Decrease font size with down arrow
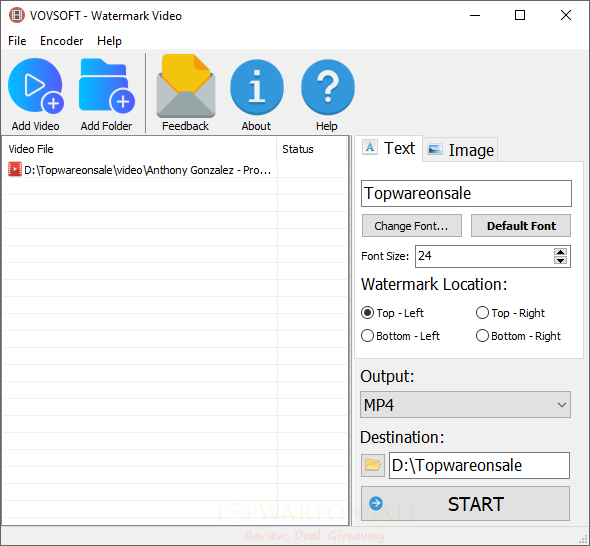Image resolution: width=590 pixels, height=546 pixels. click(560, 260)
